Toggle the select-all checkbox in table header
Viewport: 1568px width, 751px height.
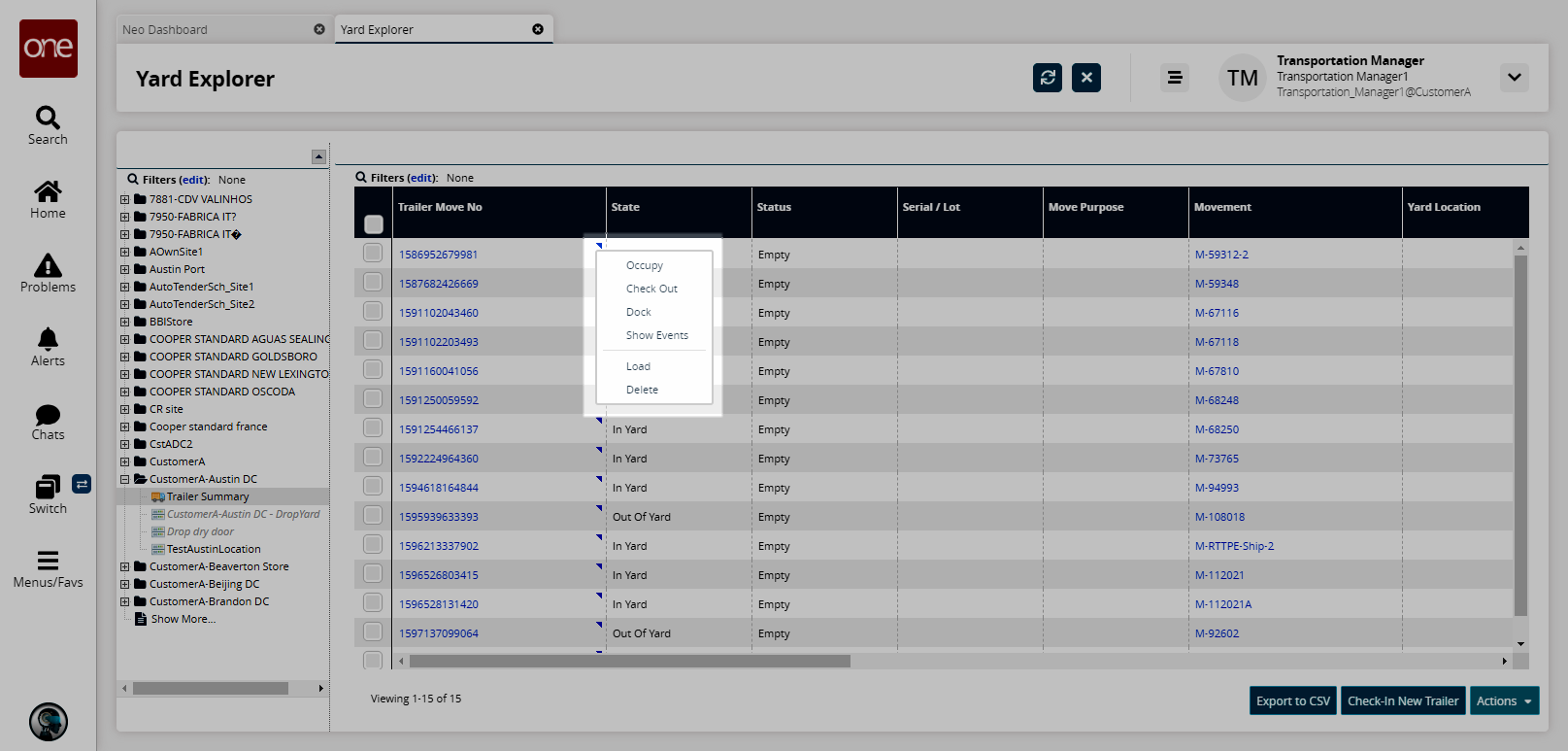pos(374,224)
